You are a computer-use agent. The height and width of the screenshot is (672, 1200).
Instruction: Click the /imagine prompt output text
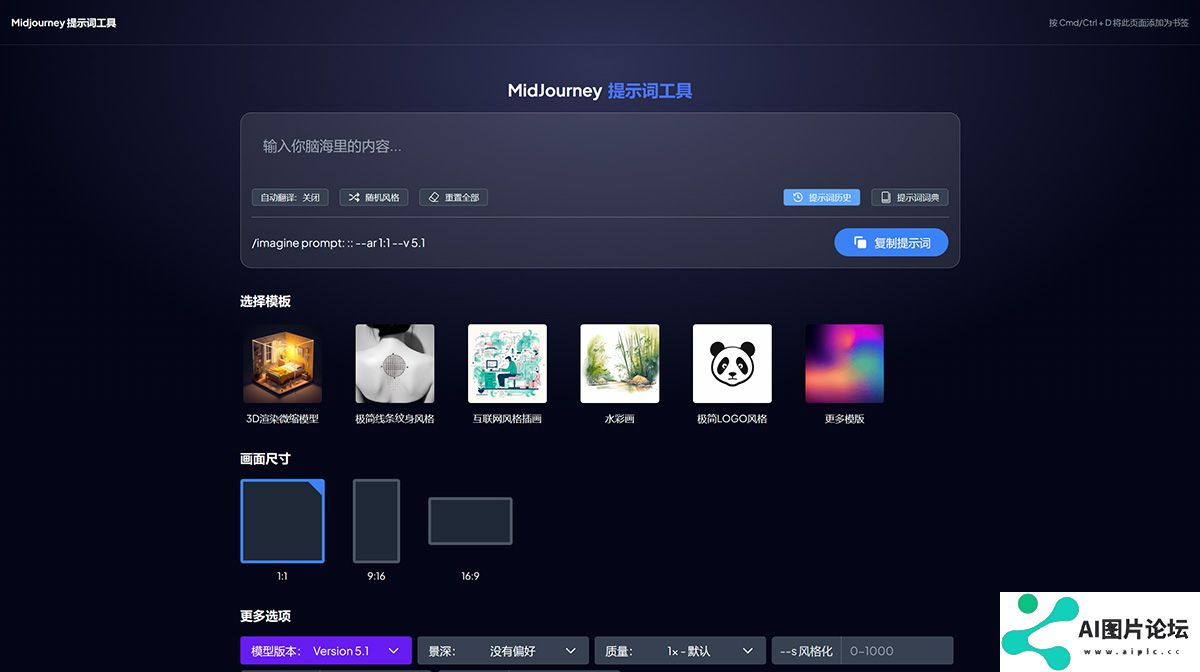pos(339,243)
